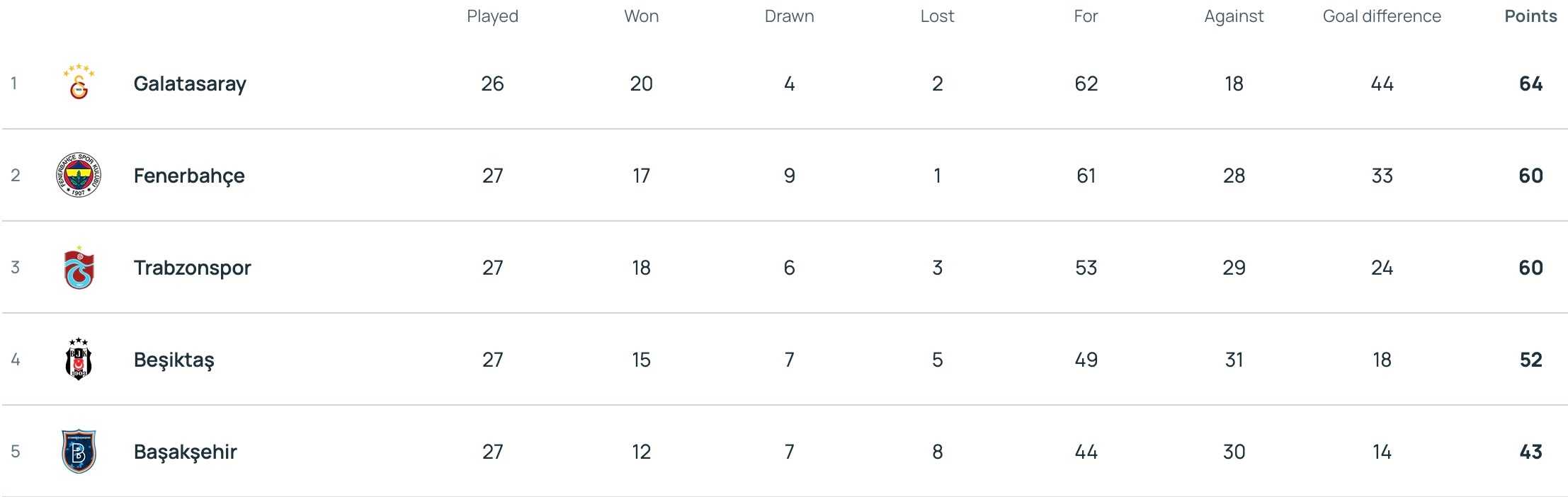This screenshot has height=497, width=1568.
Task: Click the Trabzonspor club crest
Action: (79, 268)
